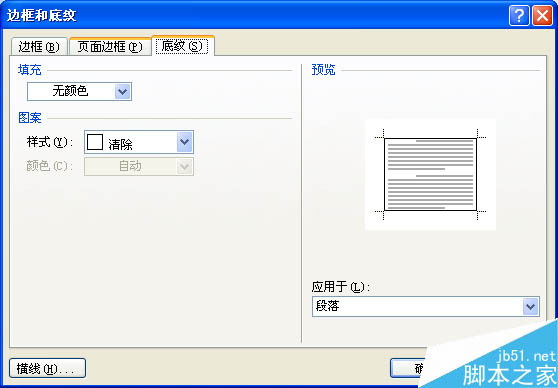
Task: Open the 页面边框(P) tab
Action: click(110, 46)
